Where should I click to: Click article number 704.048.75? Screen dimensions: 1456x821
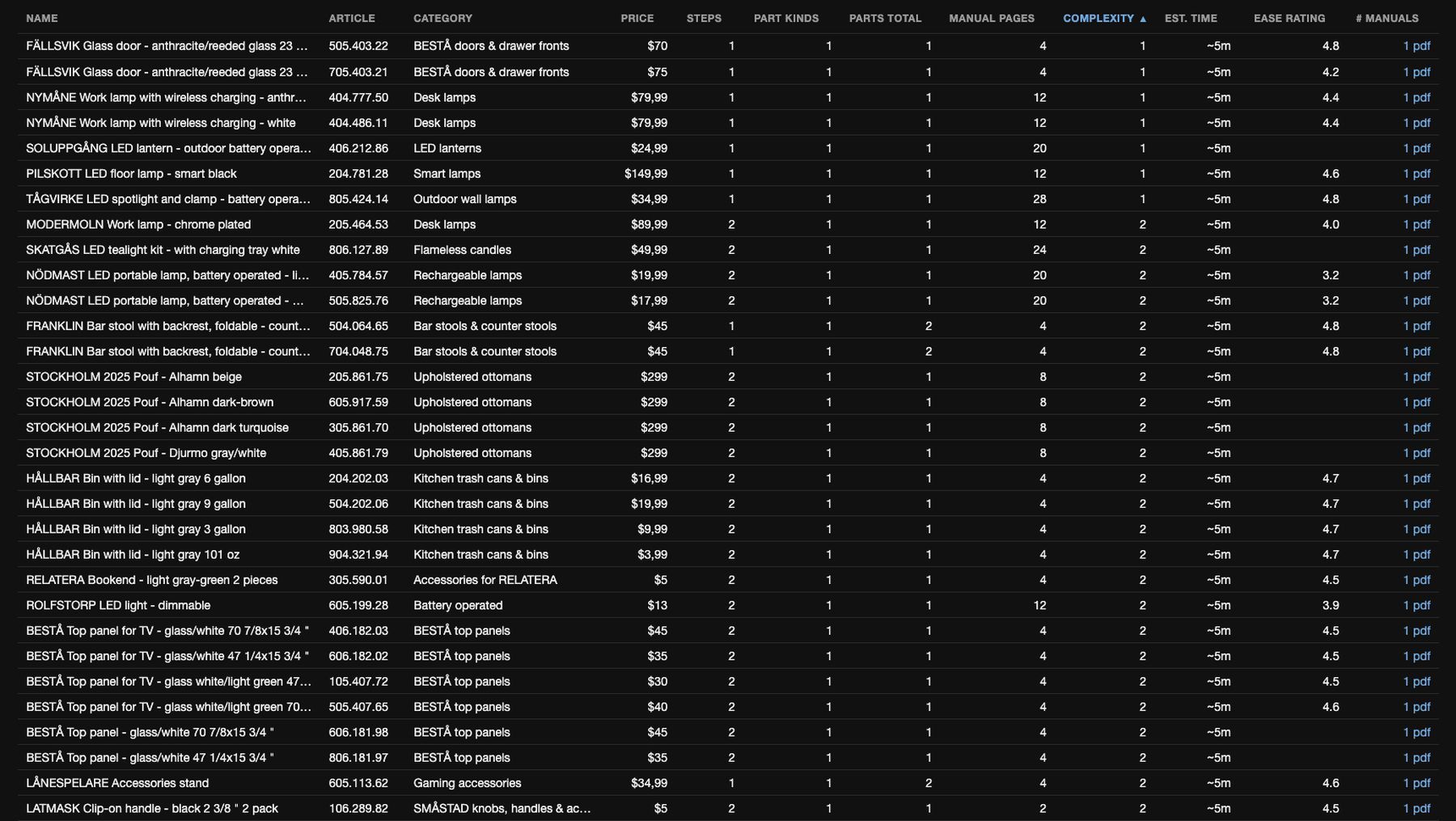(x=358, y=351)
